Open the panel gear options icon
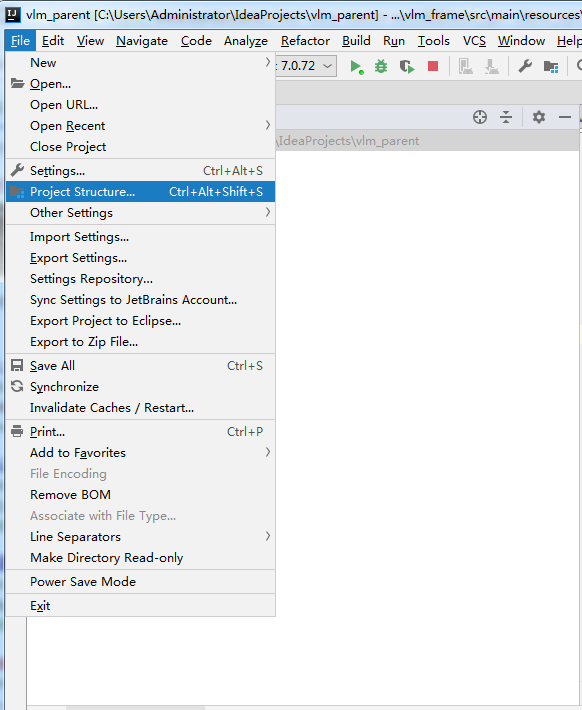The image size is (582, 710). pyautogui.click(x=539, y=117)
